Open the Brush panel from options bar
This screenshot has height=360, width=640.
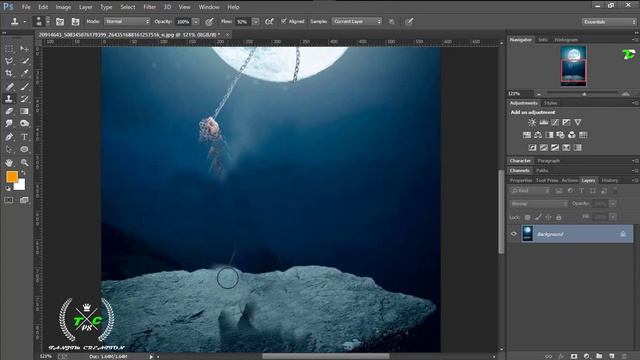(x=60, y=22)
